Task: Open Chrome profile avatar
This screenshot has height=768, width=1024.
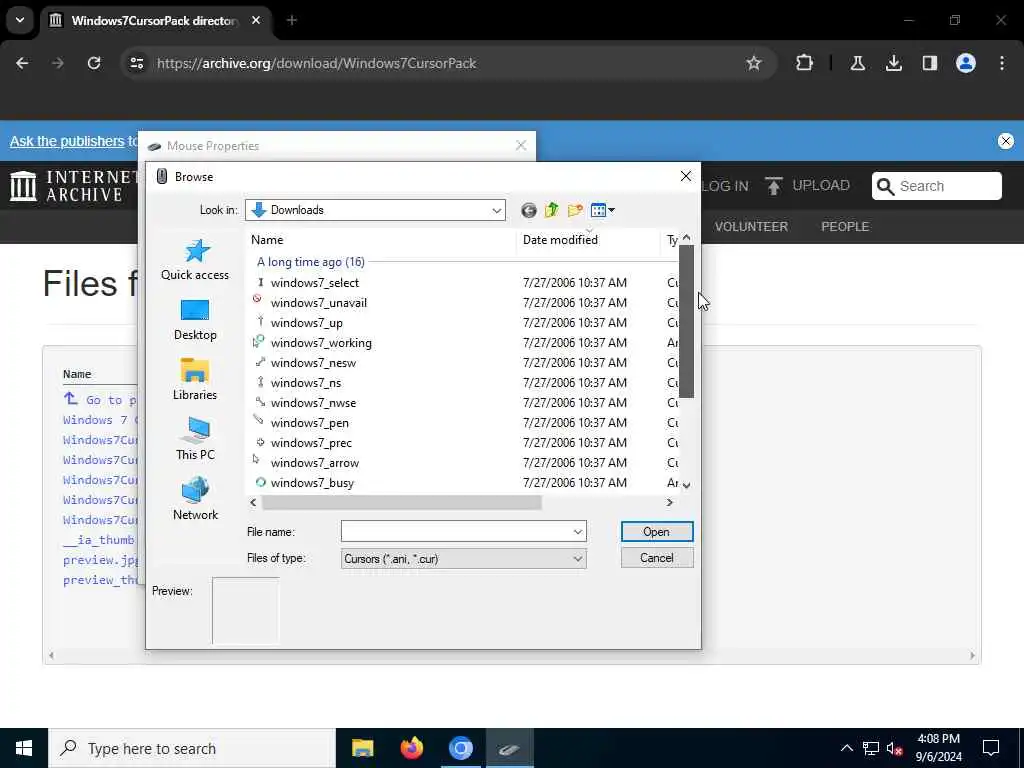Action: (x=965, y=63)
